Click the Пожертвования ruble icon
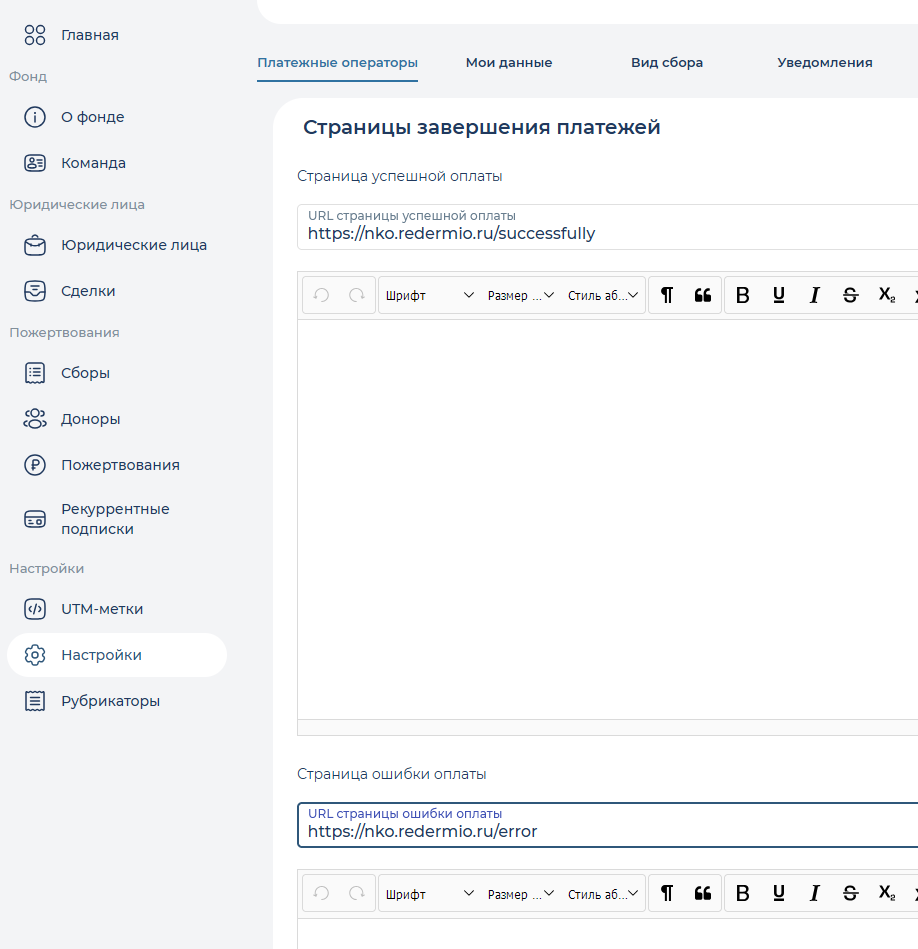Viewport: 918px width, 949px height. [x=34, y=465]
